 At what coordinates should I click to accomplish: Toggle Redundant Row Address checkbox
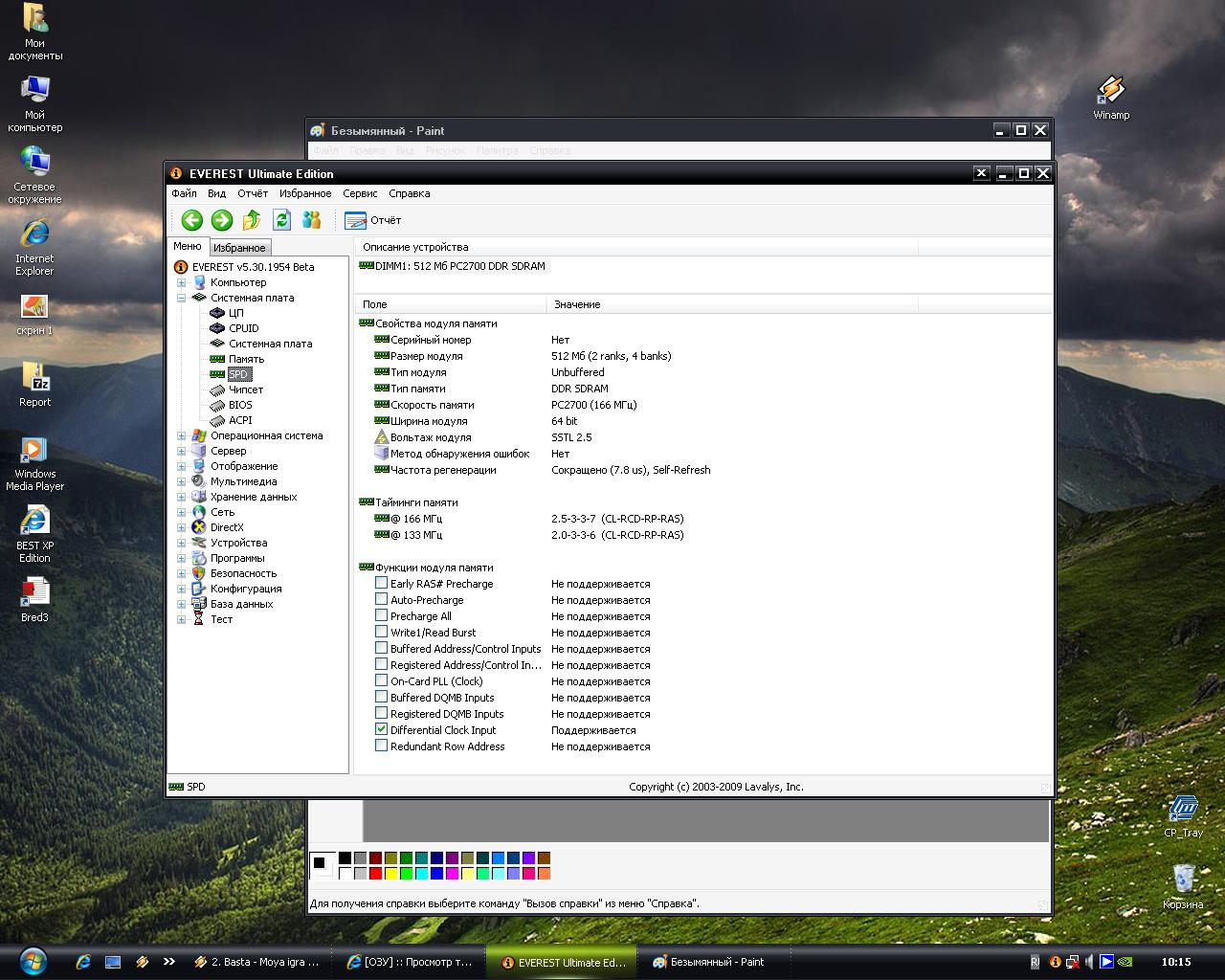pos(381,746)
